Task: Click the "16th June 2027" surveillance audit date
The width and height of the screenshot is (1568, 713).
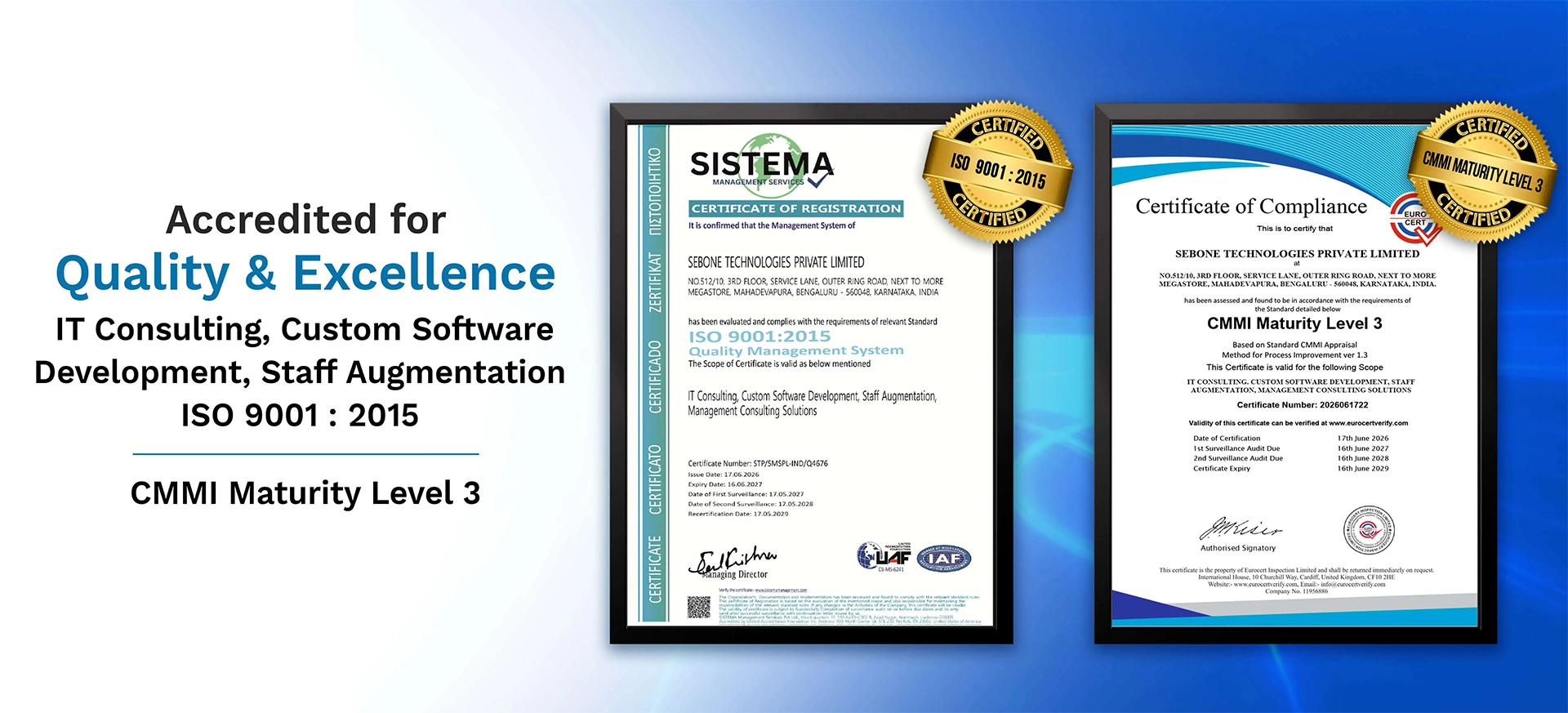Action: click(1363, 448)
